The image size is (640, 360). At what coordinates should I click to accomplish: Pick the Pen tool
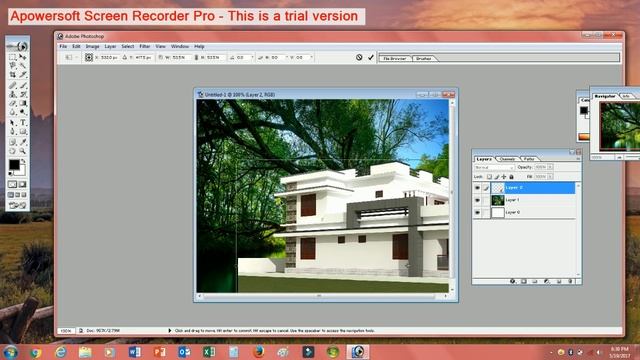point(13,131)
